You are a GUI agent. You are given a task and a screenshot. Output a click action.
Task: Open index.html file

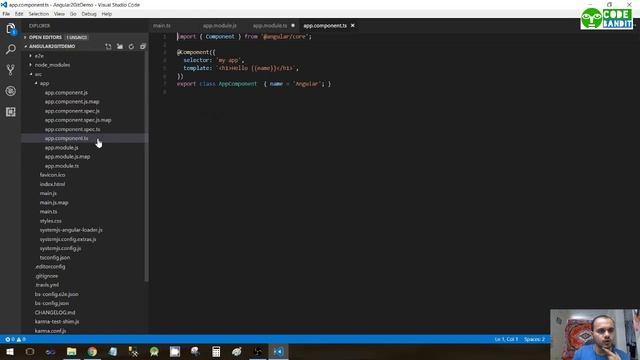click(52, 184)
